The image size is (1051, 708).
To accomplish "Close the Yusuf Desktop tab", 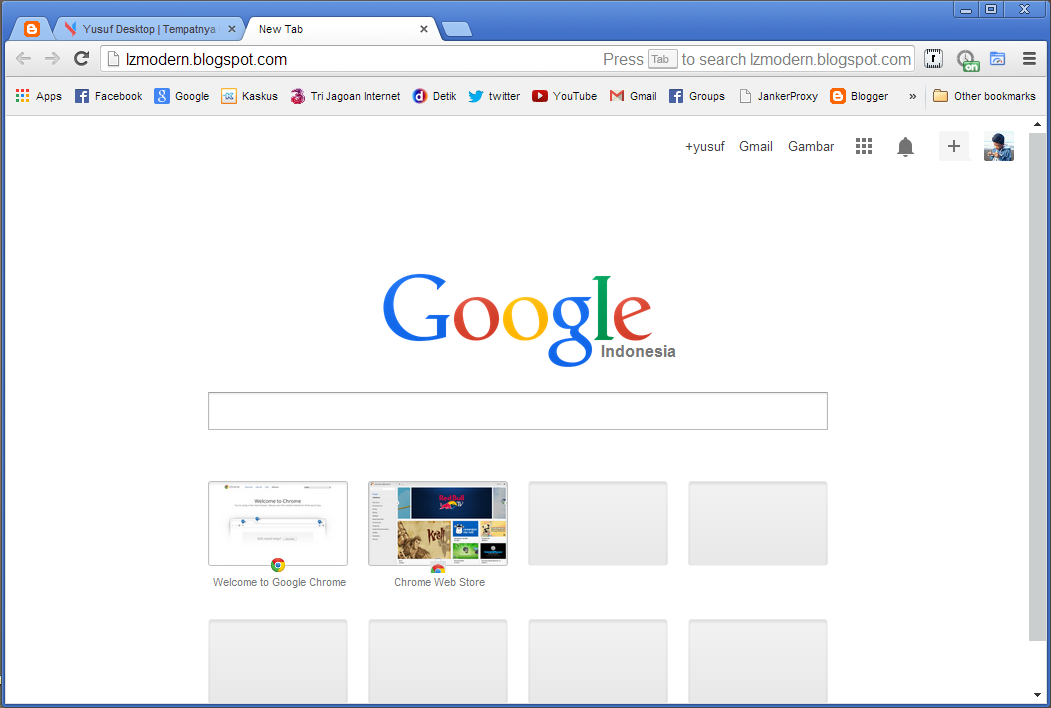I will pyautogui.click(x=232, y=29).
